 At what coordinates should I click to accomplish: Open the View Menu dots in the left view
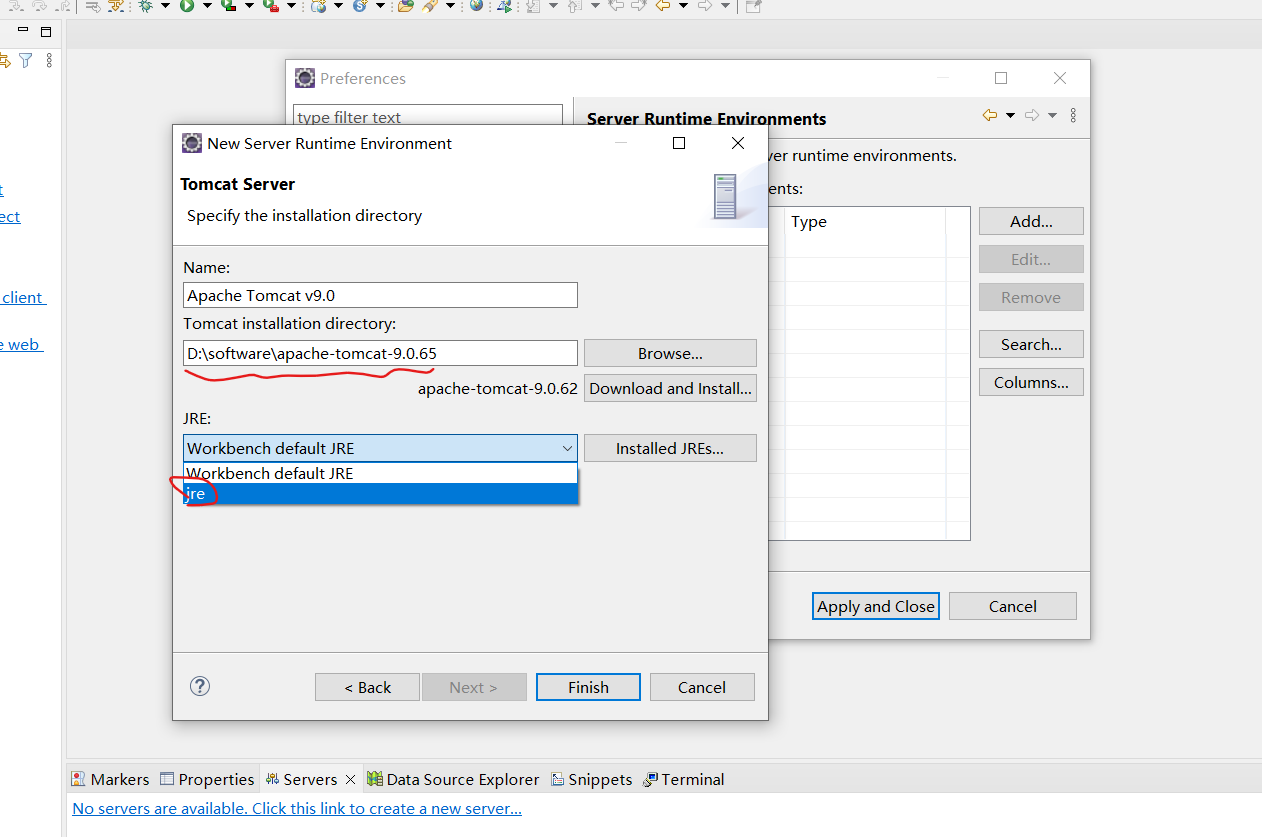(x=49, y=61)
